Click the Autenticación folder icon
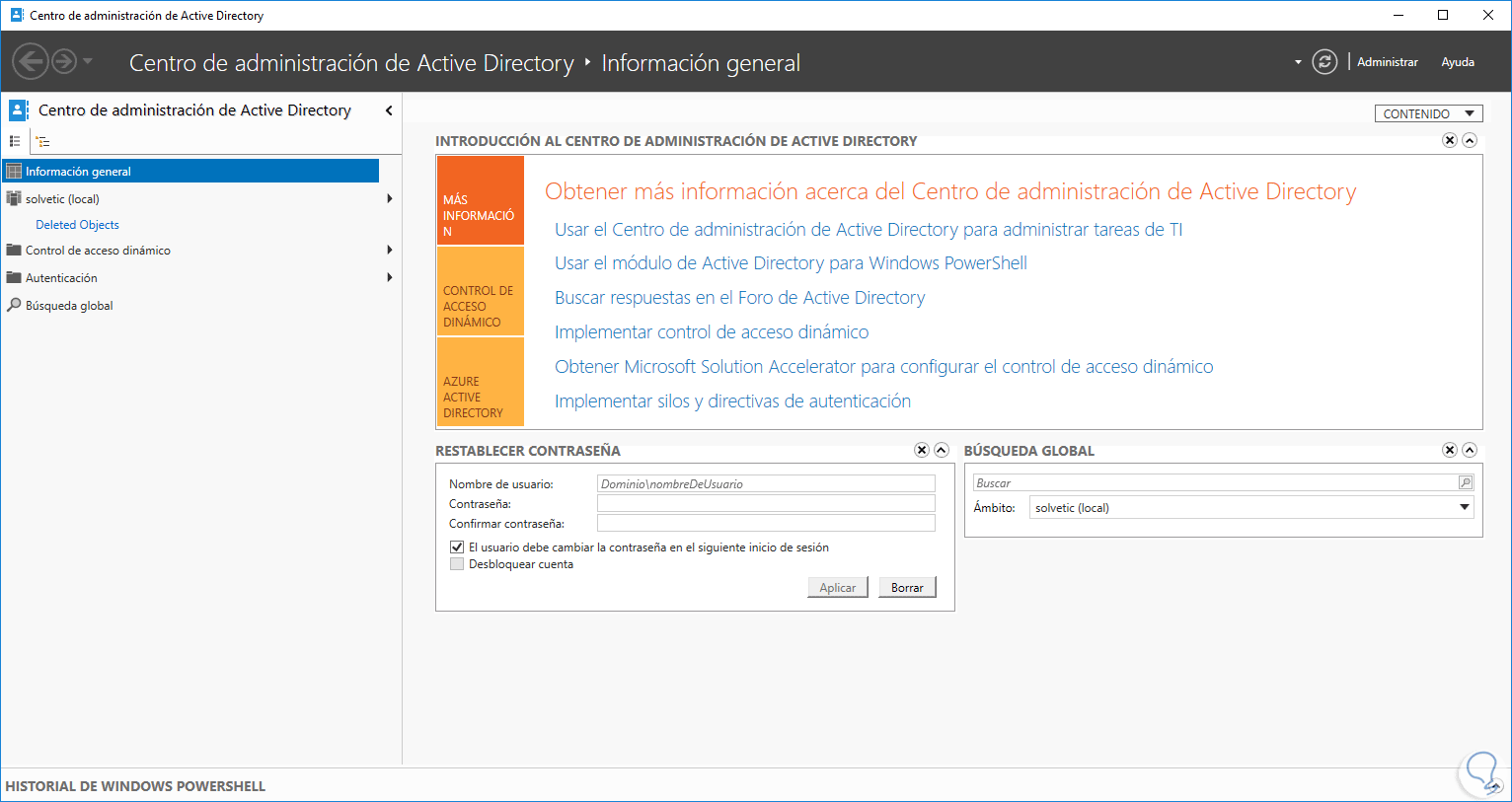 (x=14, y=277)
